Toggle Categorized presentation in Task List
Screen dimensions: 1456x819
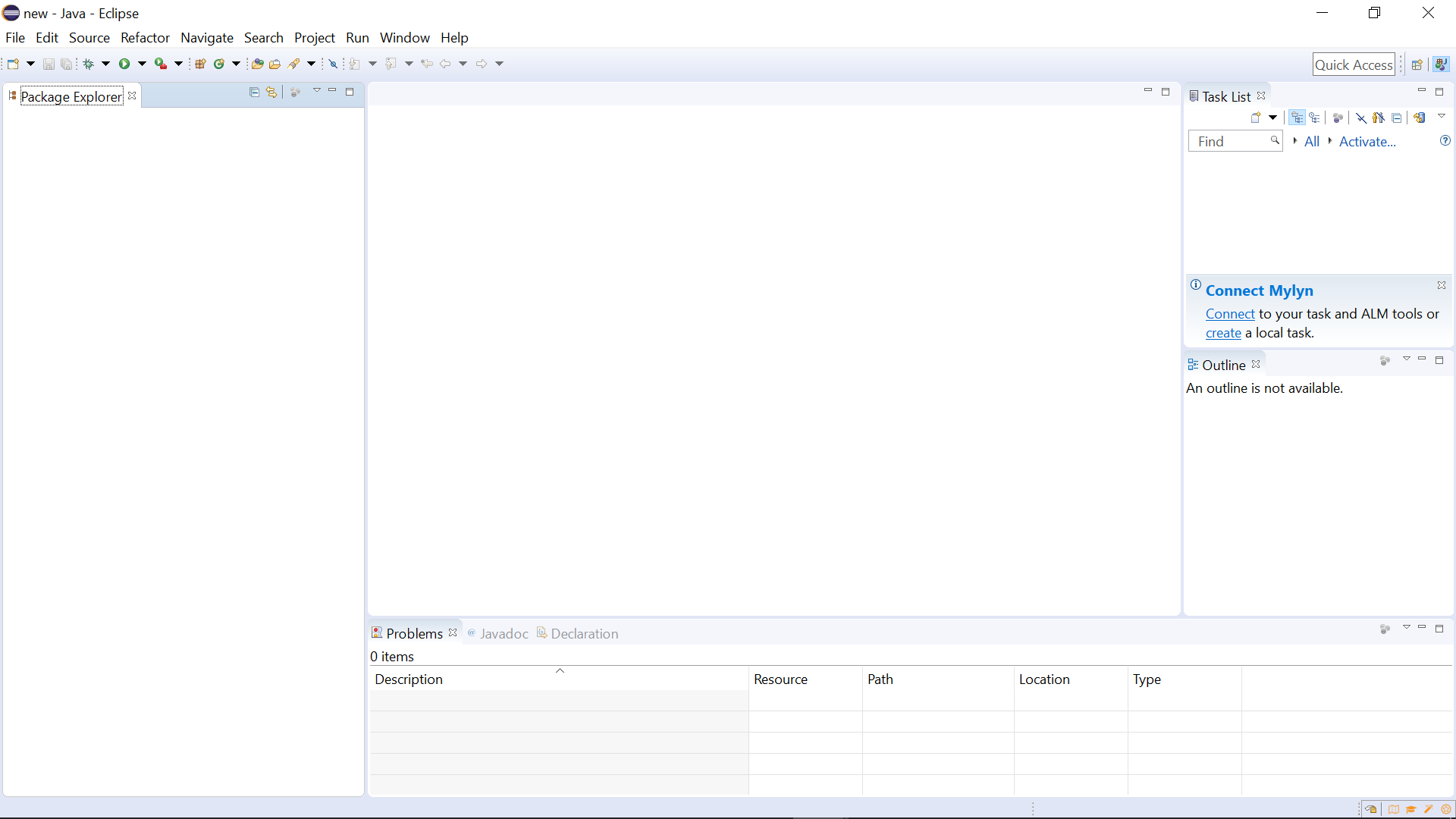click(x=1298, y=118)
